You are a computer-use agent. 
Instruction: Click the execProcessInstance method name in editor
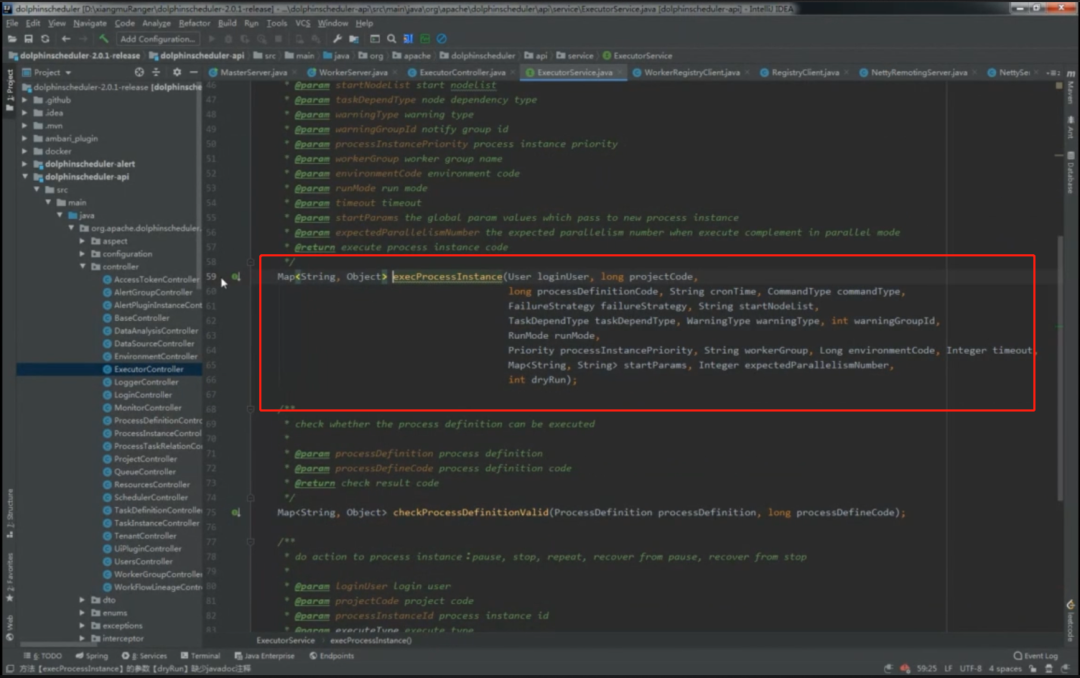(447, 277)
